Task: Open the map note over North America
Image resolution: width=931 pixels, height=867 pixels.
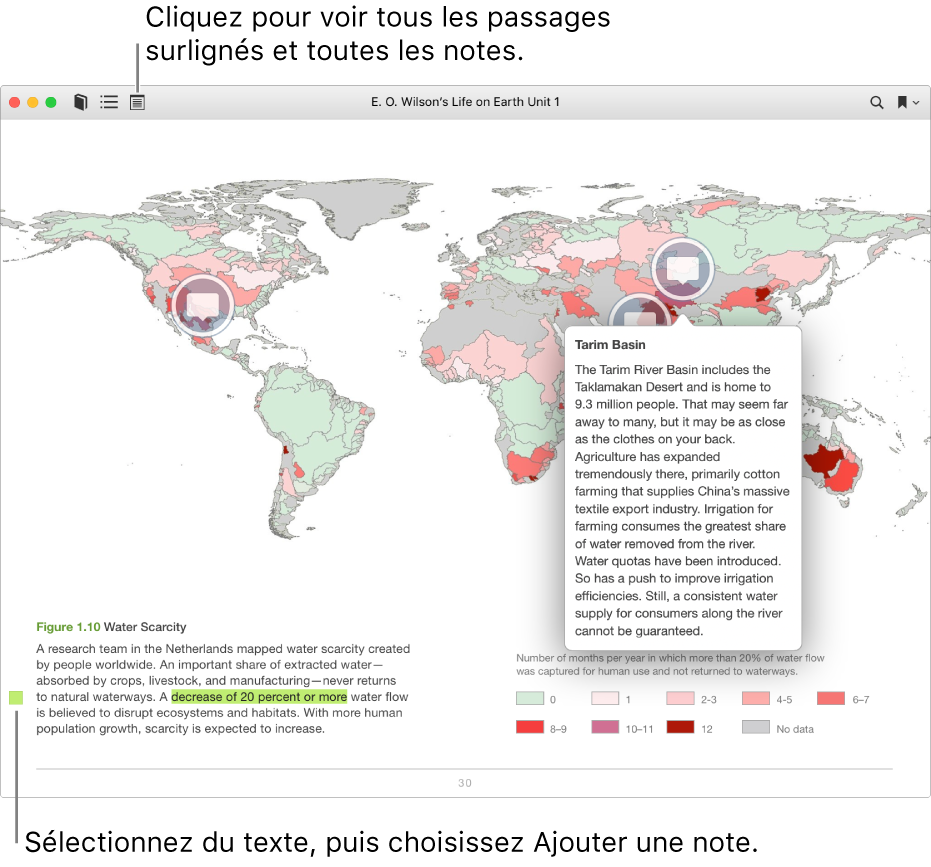Action: pos(202,305)
